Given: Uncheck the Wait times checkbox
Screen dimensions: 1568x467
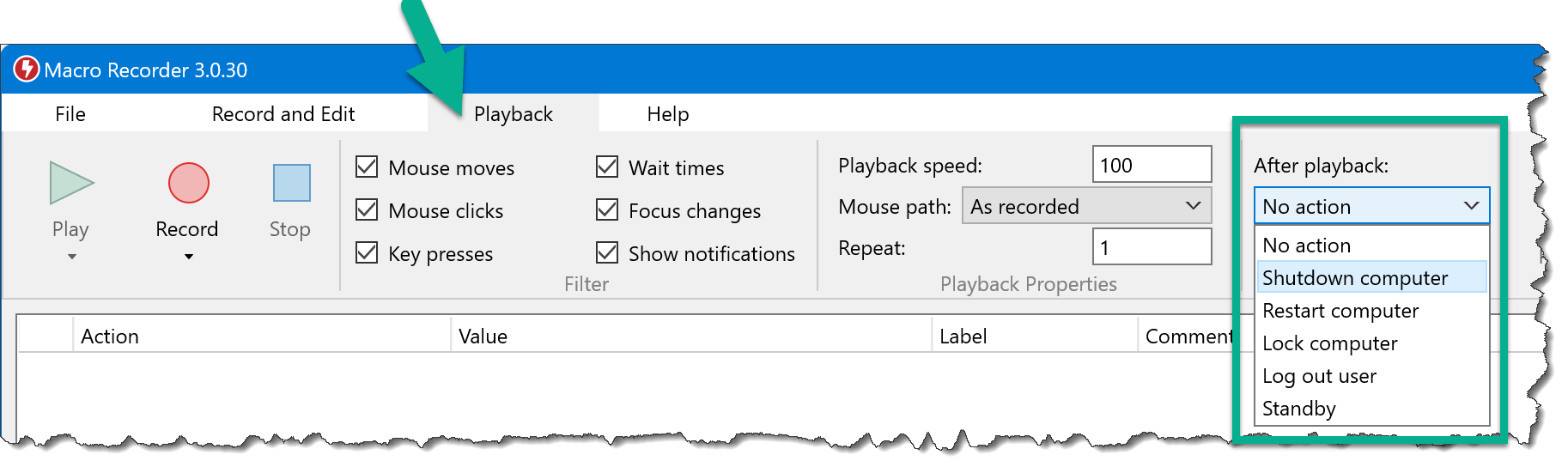Looking at the screenshot, I should click(x=607, y=167).
